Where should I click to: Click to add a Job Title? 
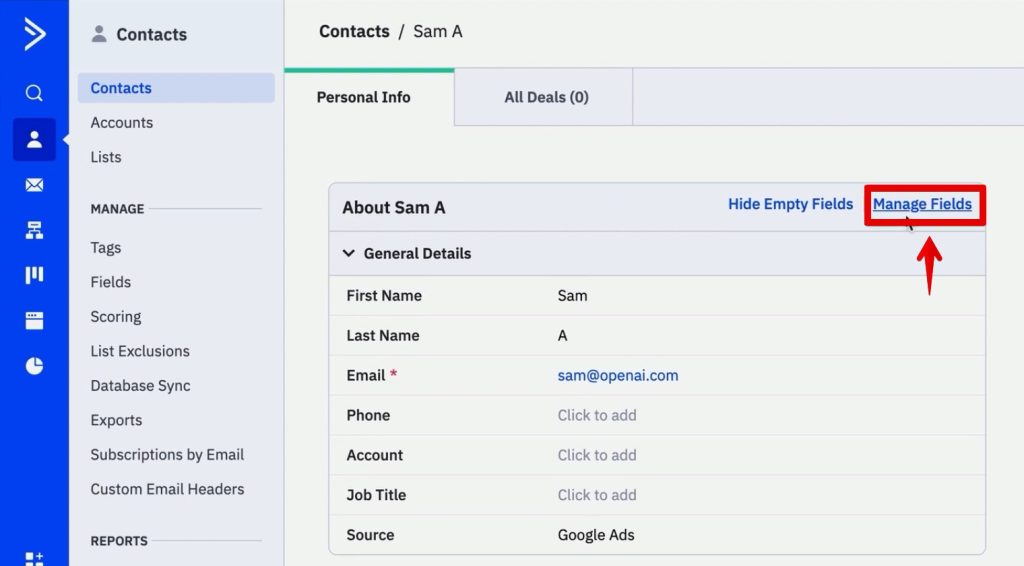coord(597,495)
